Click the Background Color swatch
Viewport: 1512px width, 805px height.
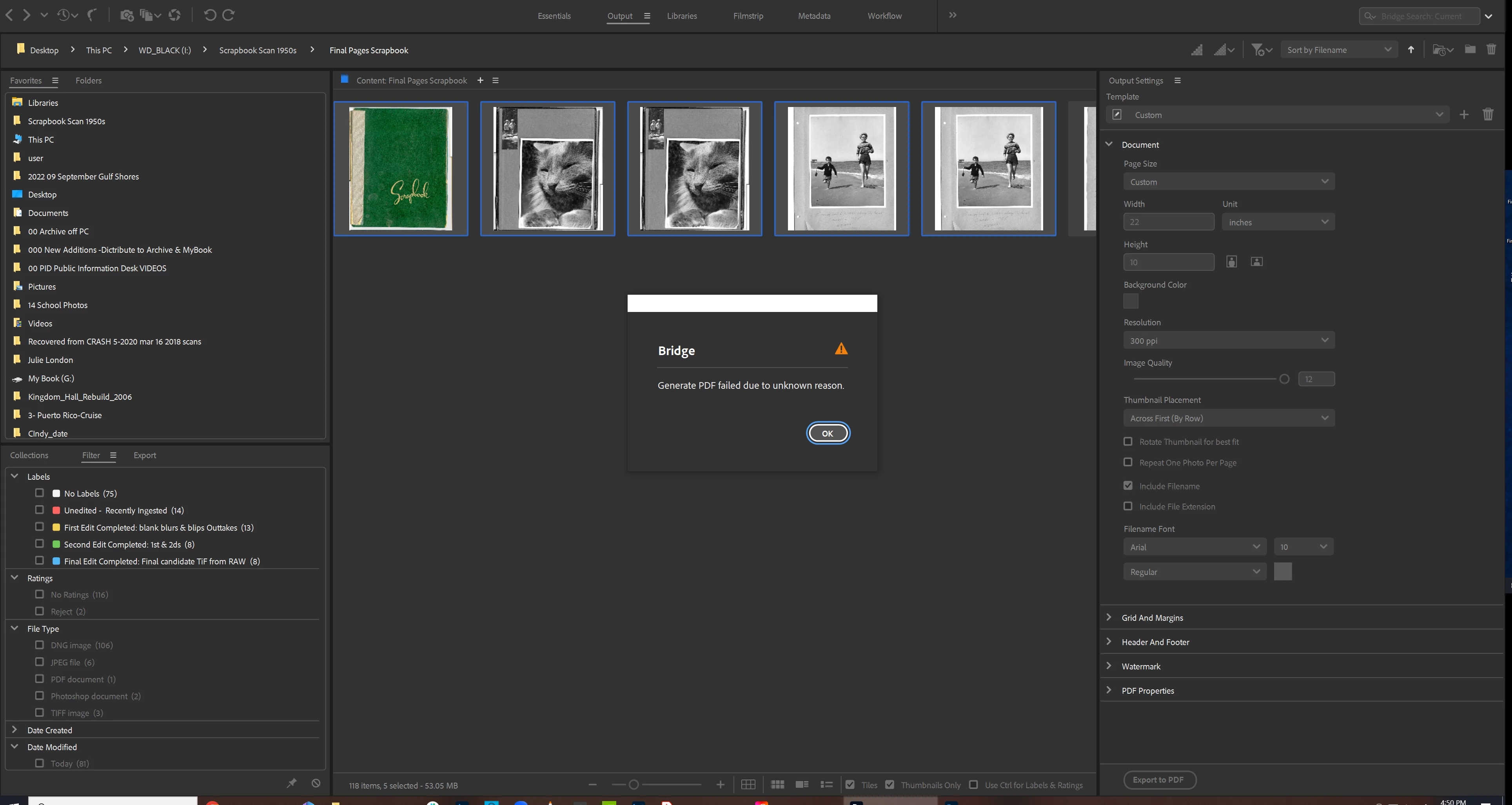[1131, 302]
